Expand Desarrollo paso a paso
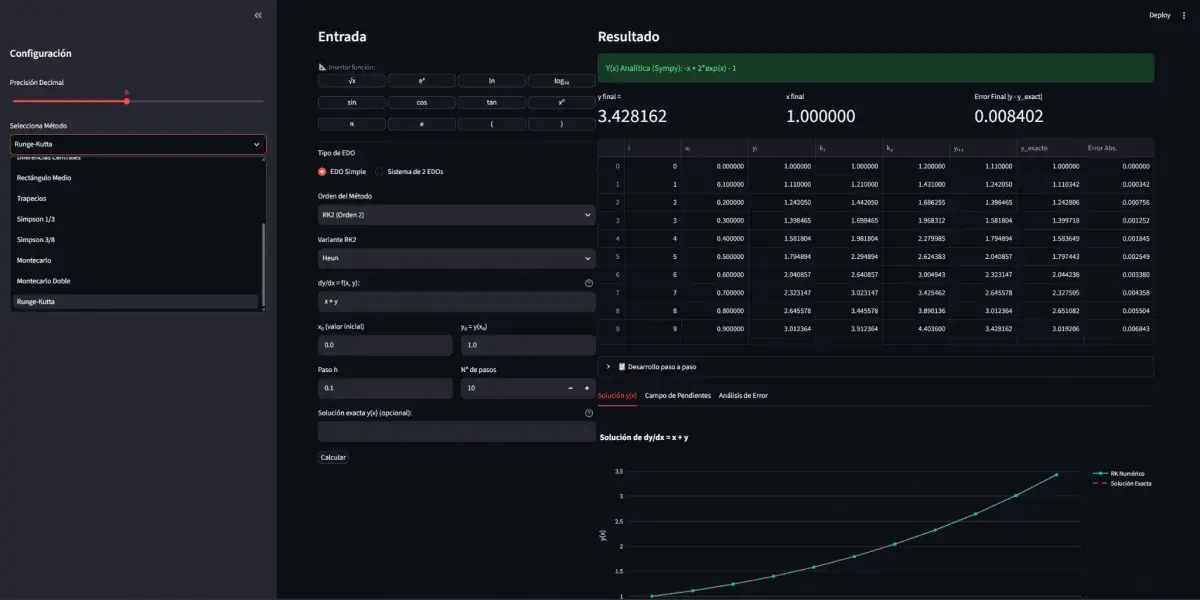1200x600 pixels. (875, 367)
